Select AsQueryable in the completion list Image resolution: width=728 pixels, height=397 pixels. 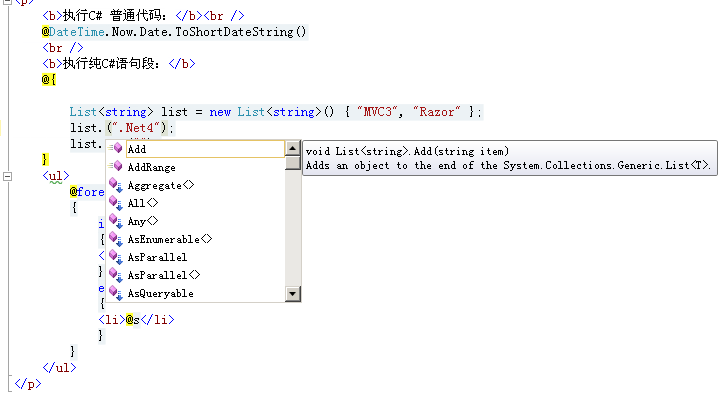coord(160,293)
